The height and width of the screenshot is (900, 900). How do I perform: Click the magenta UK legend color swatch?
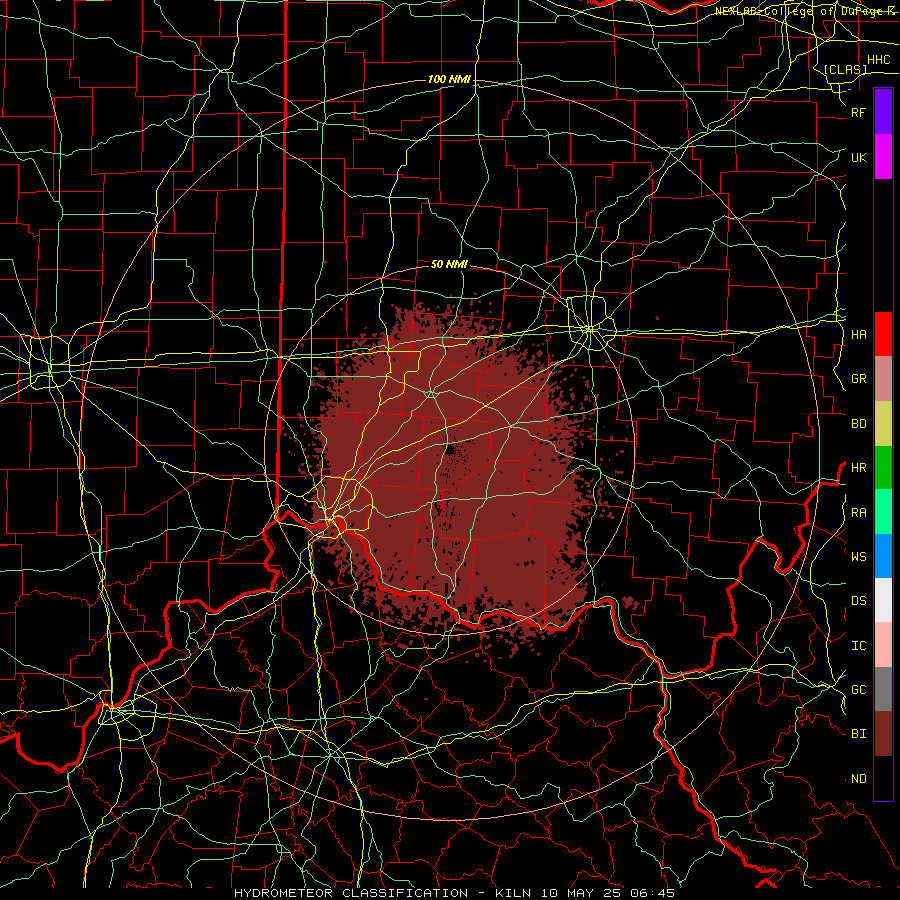point(883,157)
